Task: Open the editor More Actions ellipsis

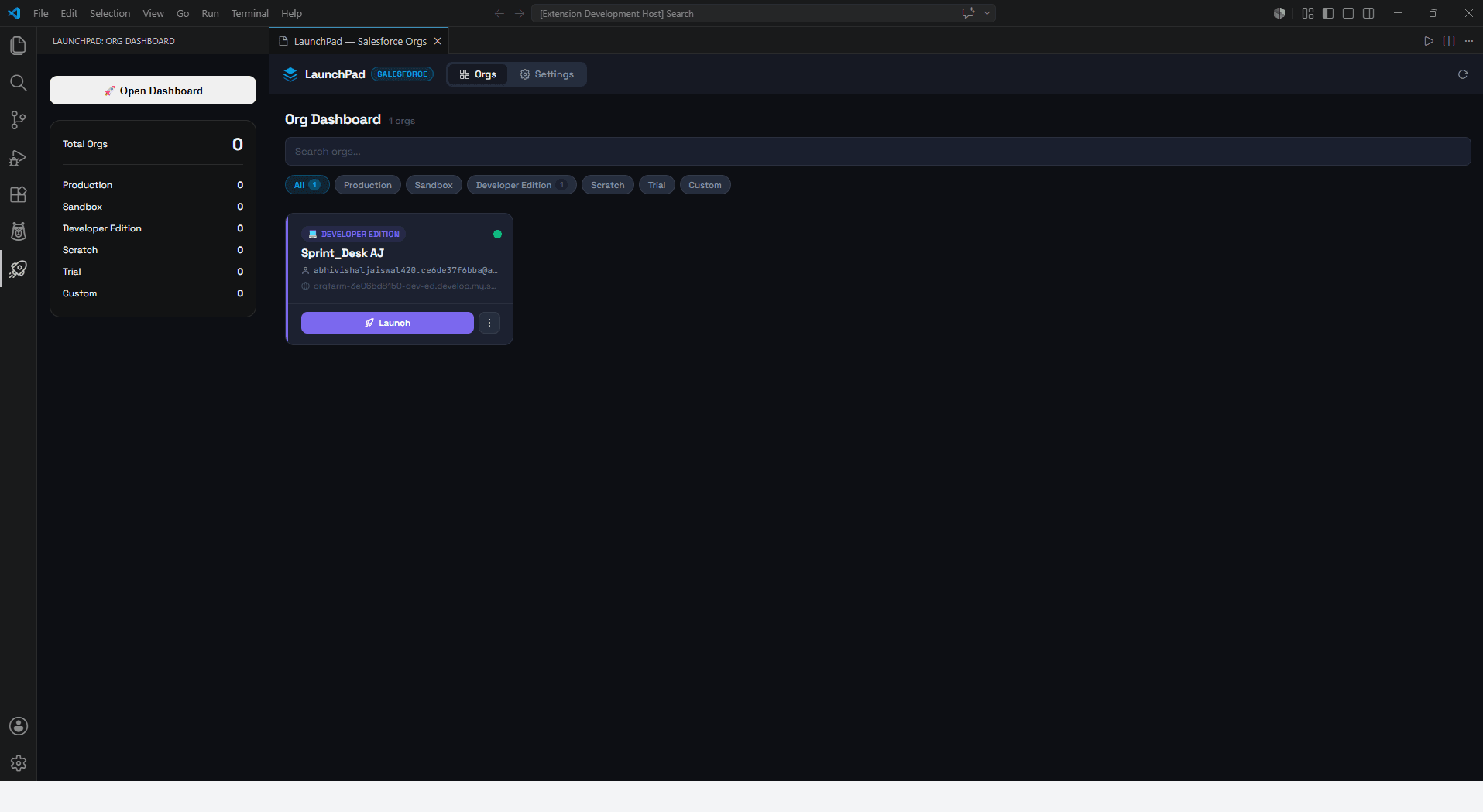Action: click(x=1469, y=41)
